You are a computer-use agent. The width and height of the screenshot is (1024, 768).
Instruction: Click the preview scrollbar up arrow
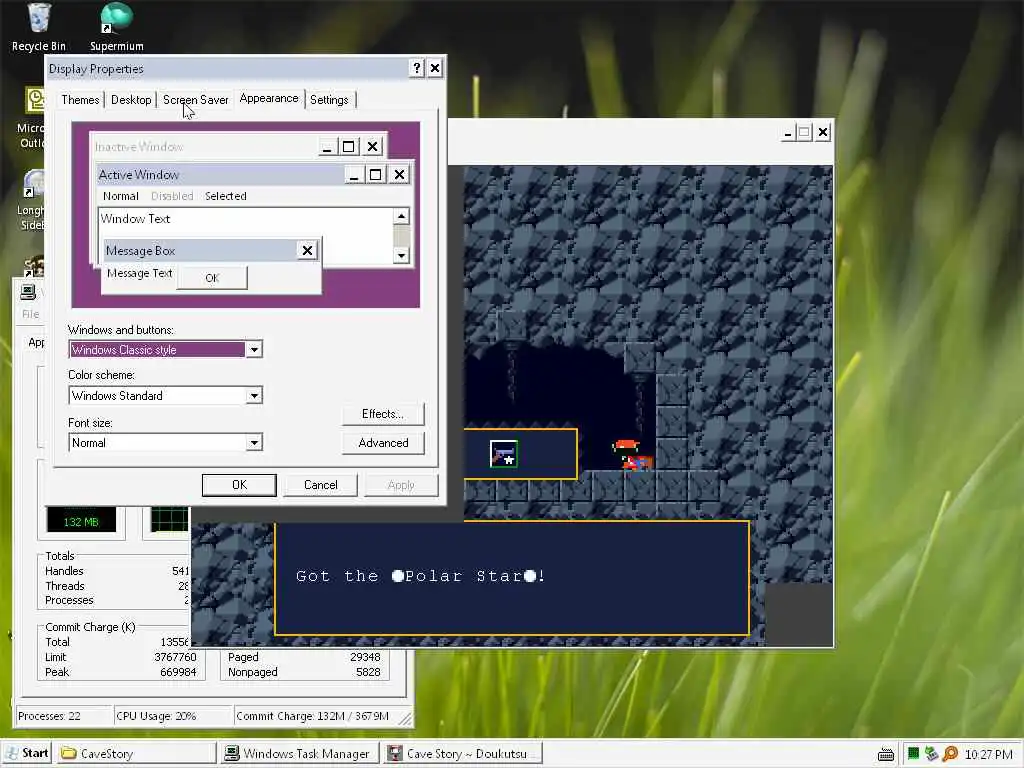pos(401,216)
